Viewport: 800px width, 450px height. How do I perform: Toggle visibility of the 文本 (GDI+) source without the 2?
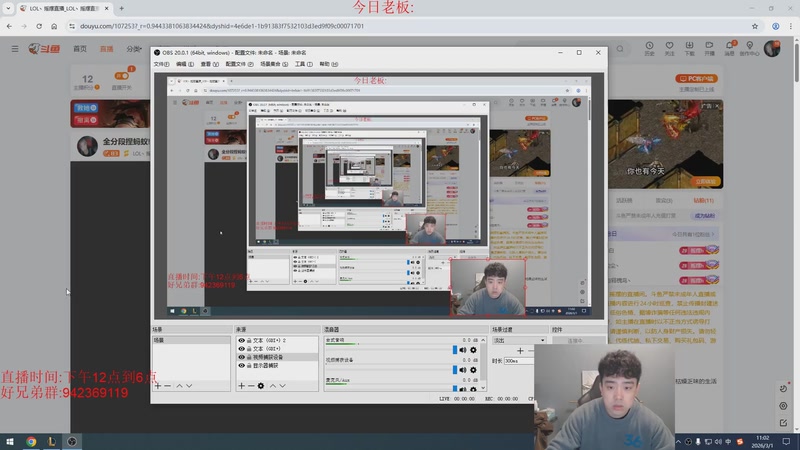click(241, 348)
